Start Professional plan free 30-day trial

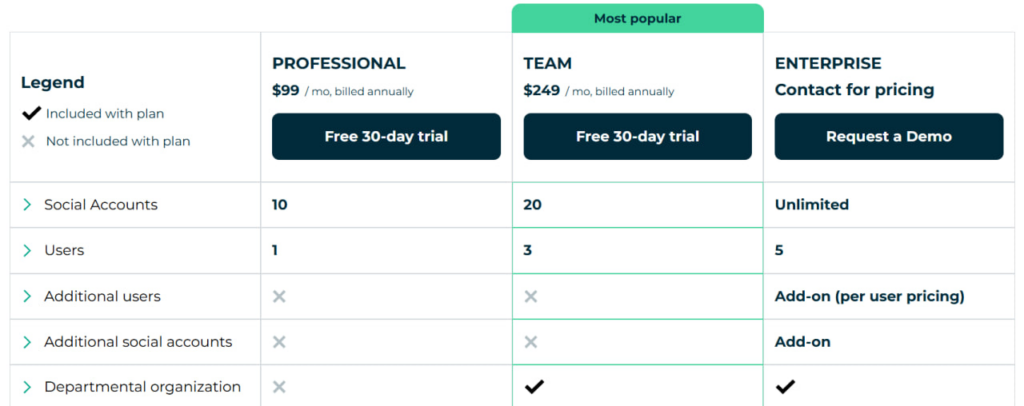point(386,136)
